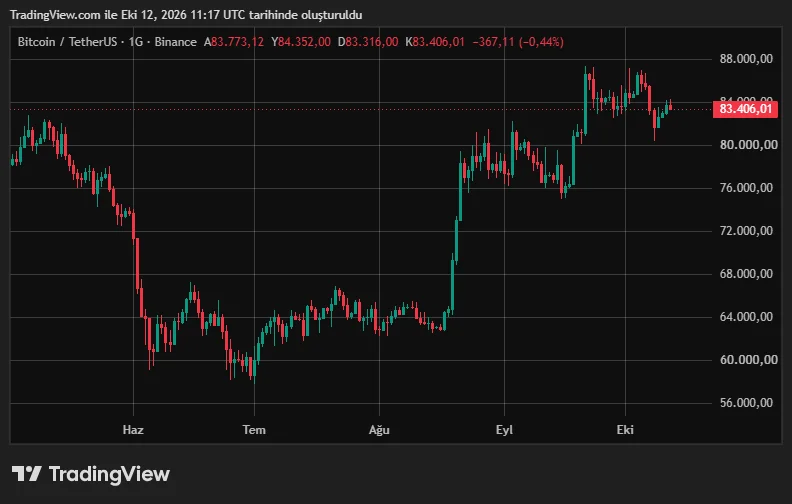
Task: Click the Eyl month label on time axis
Action: [504, 430]
